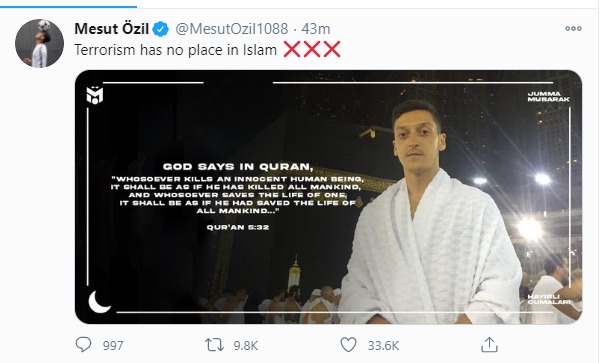Viewport: 601px width, 363px height.
Task: Click the 9.8K retweets count
Action: (x=246, y=346)
